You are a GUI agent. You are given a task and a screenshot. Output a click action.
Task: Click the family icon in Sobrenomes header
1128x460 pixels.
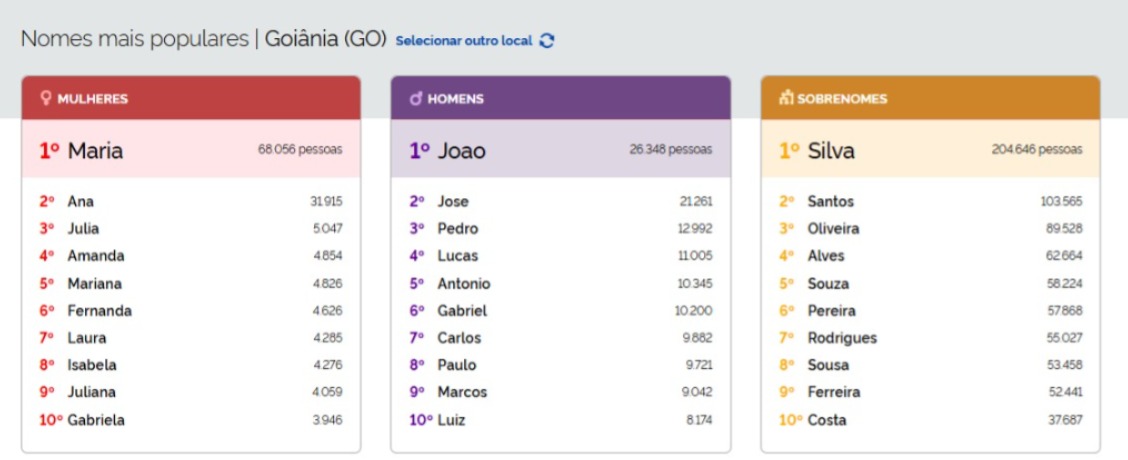(x=786, y=99)
